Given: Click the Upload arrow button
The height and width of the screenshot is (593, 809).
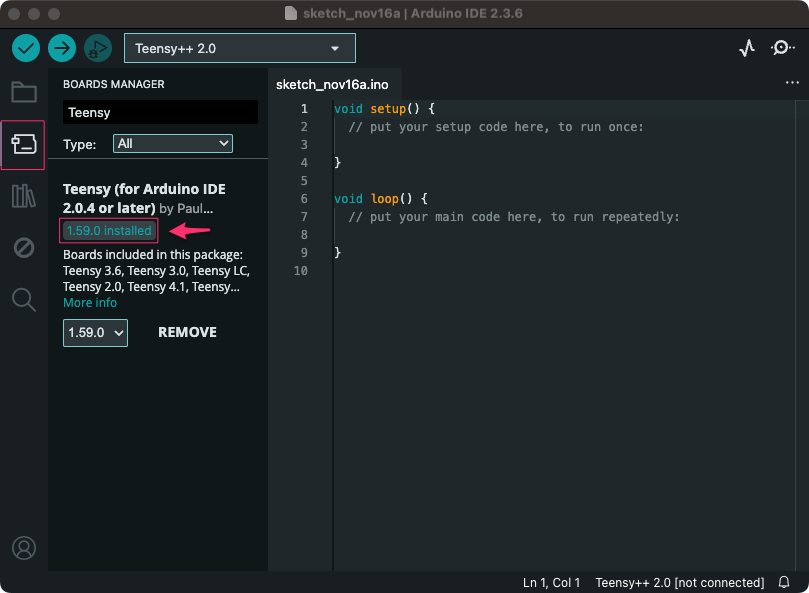Looking at the screenshot, I should (62, 48).
